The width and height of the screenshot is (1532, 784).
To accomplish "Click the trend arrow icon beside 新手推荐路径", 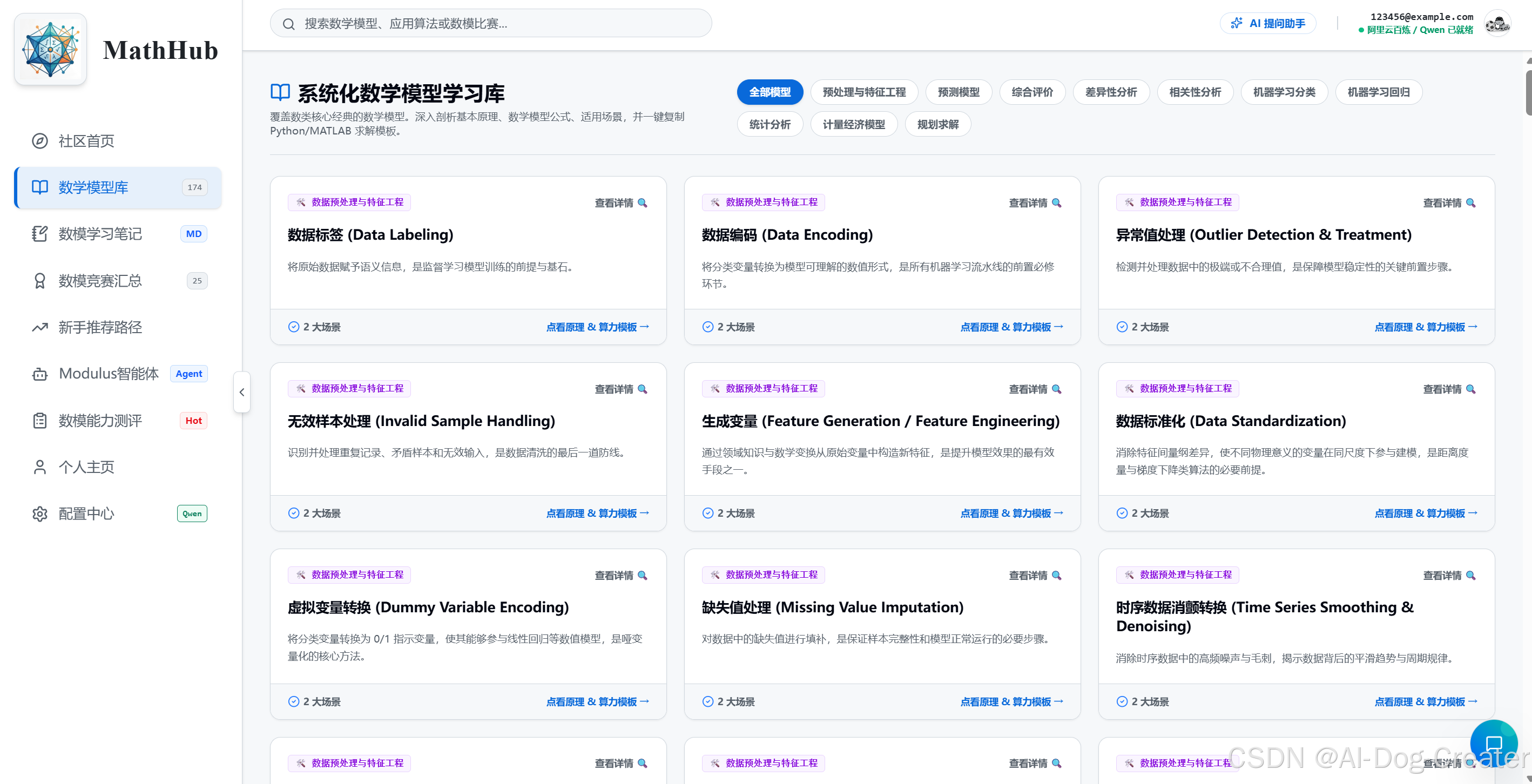I will point(40,327).
